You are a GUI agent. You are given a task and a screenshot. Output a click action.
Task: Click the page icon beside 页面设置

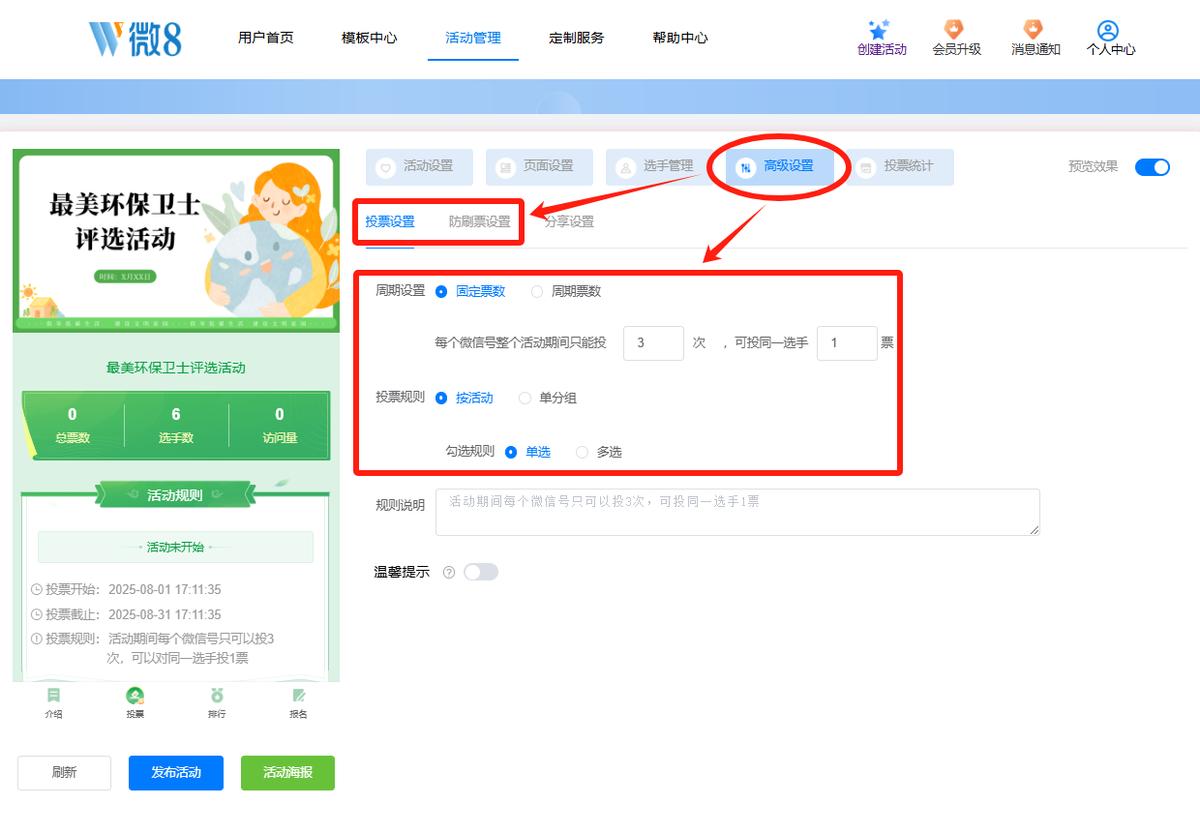click(x=506, y=167)
